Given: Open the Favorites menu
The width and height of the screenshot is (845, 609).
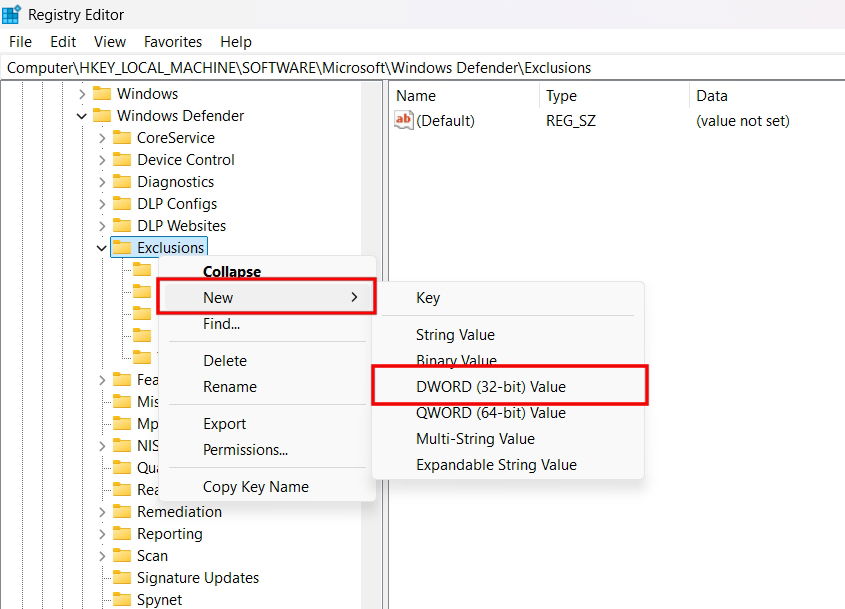Looking at the screenshot, I should coord(172,42).
